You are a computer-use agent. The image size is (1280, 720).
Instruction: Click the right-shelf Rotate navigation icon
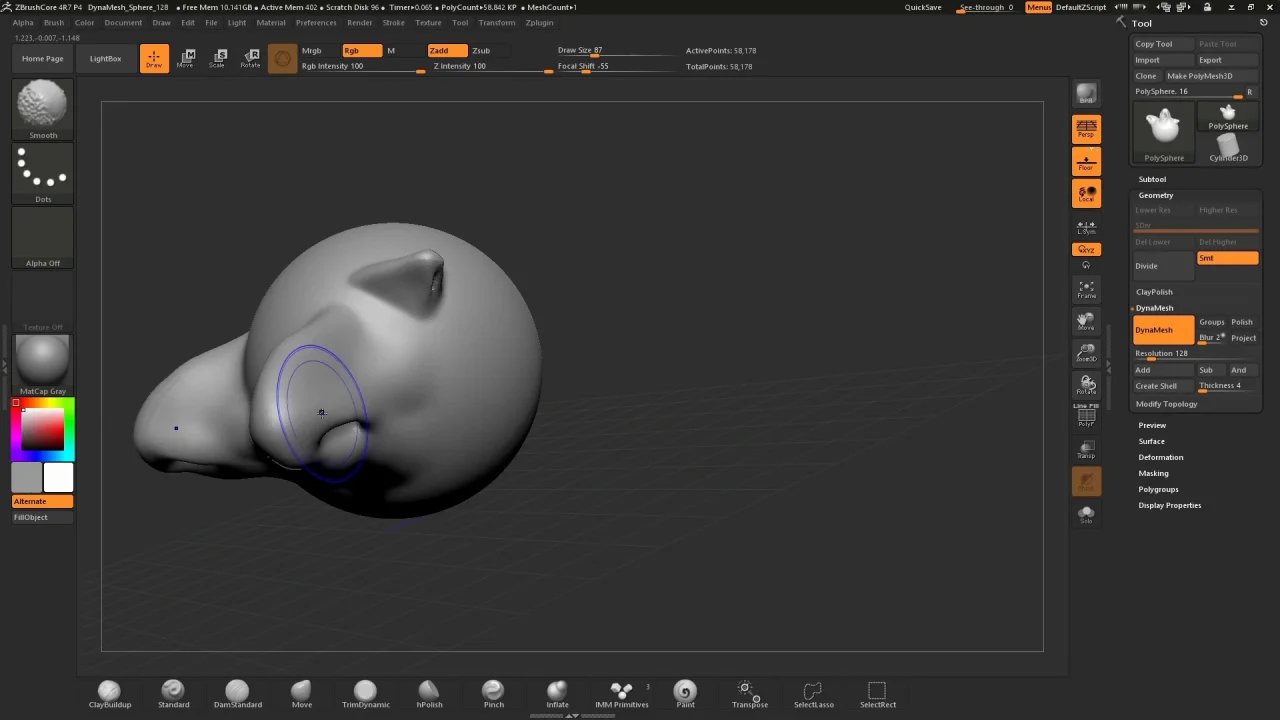(x=1086, y=385)
